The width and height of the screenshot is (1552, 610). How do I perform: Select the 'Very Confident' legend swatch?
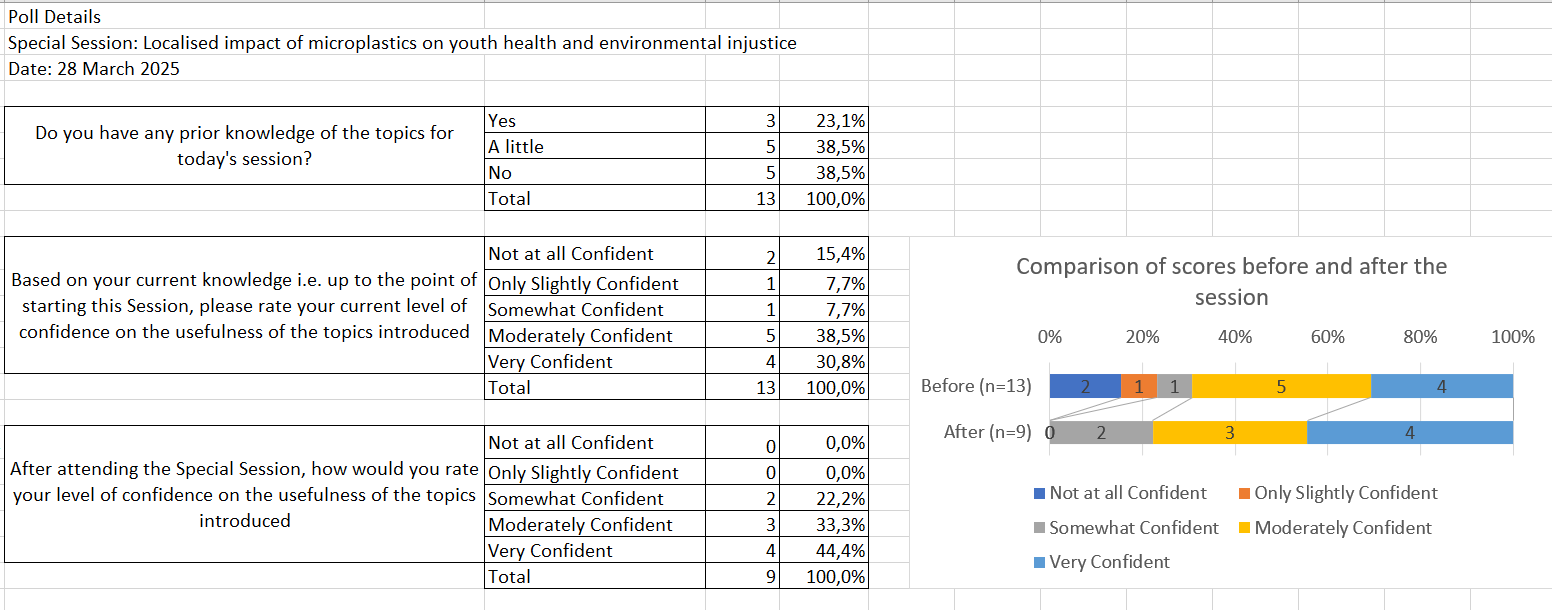coord(1040,562)
